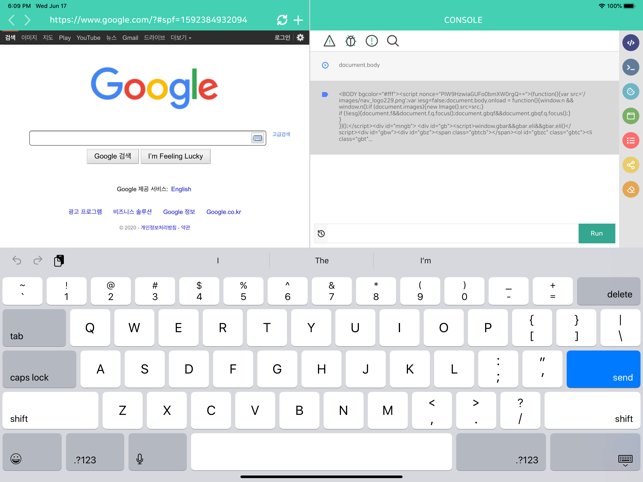Image resolution: width=643 pixels, height=482 pixels.
Task: Choose the "The" keyboard suggestion
Action: (x=322, y=260)
